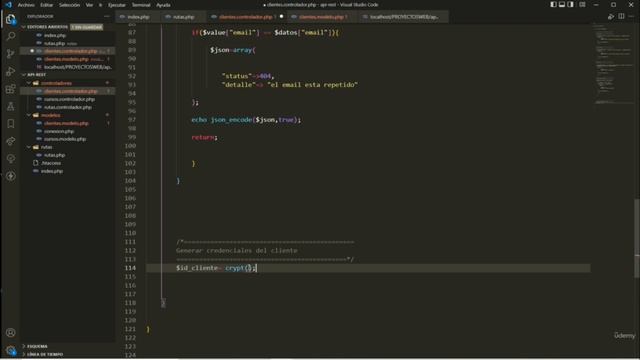Viewport: 640px width, 360px height.
Task: Open the Selección menu
Action: (69, 5)
